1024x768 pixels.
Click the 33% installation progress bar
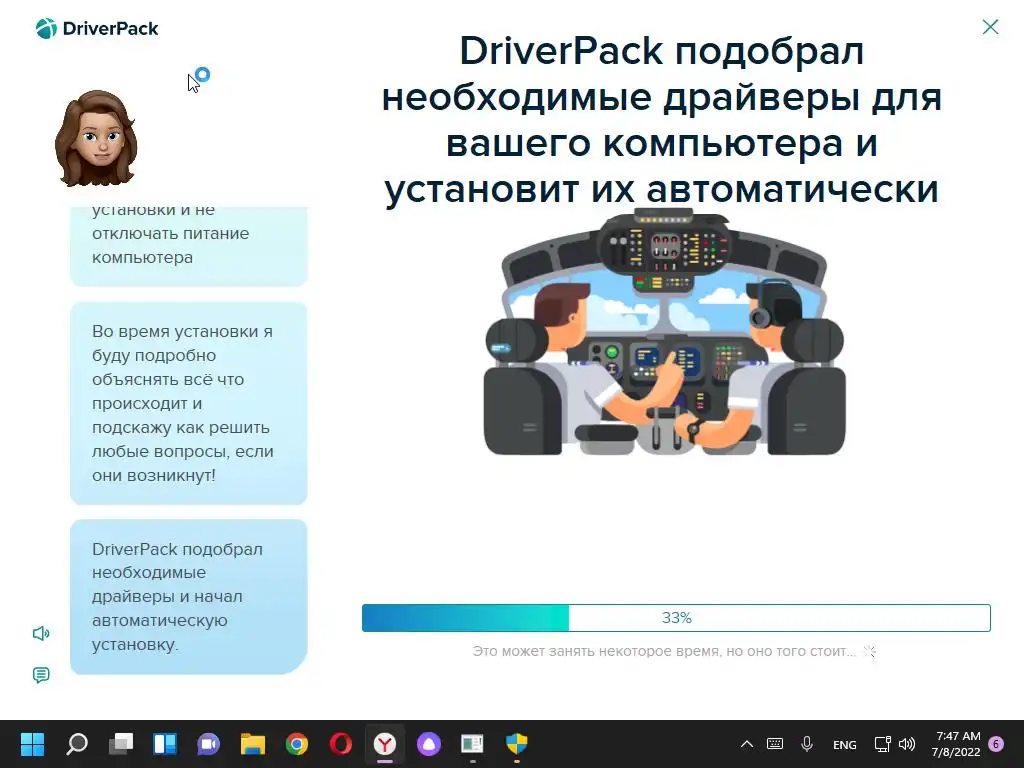point(676,618)
